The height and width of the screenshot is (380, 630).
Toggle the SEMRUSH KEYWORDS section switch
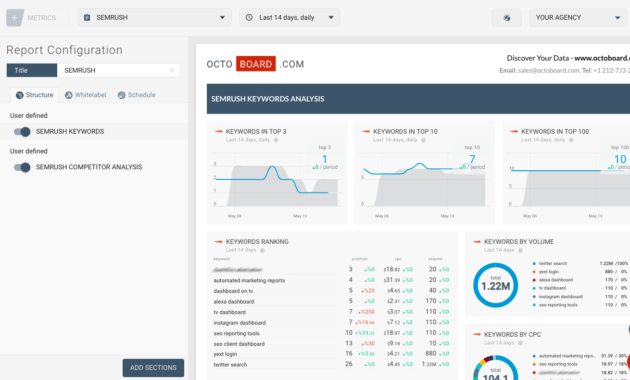coord(22,132)
